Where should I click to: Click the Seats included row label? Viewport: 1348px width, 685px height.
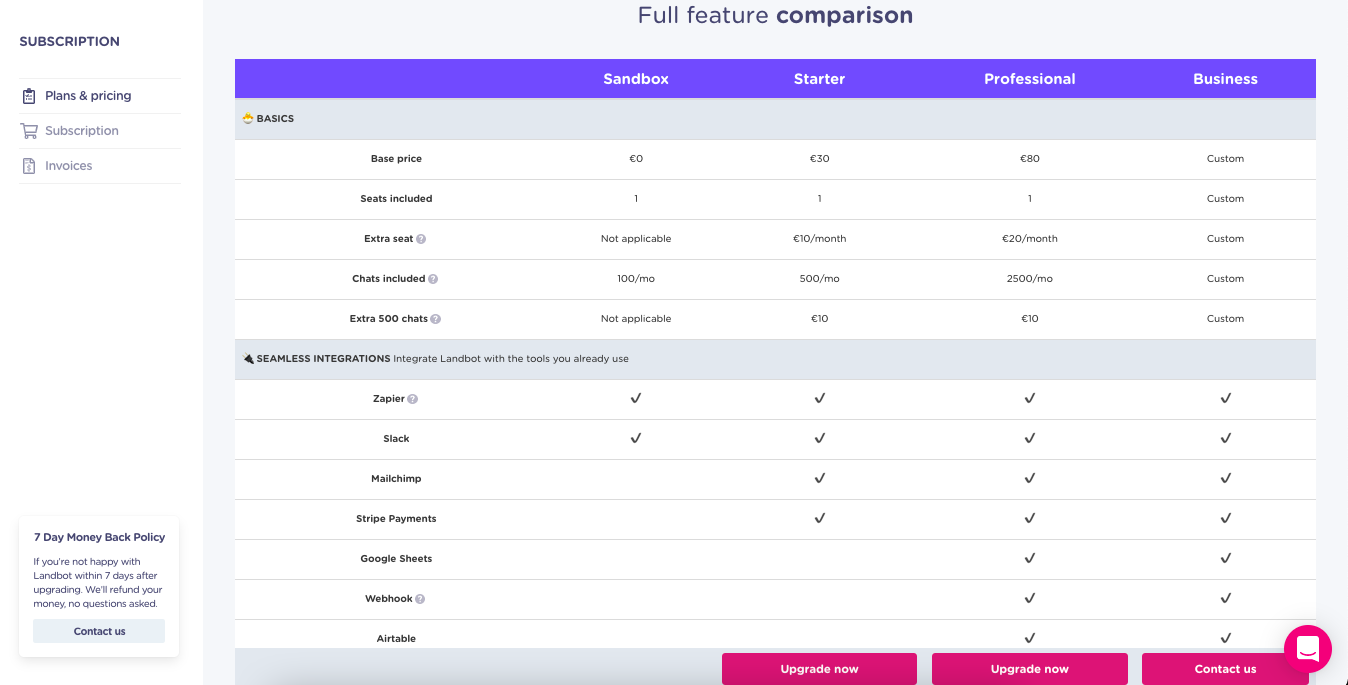click(396, 199)
